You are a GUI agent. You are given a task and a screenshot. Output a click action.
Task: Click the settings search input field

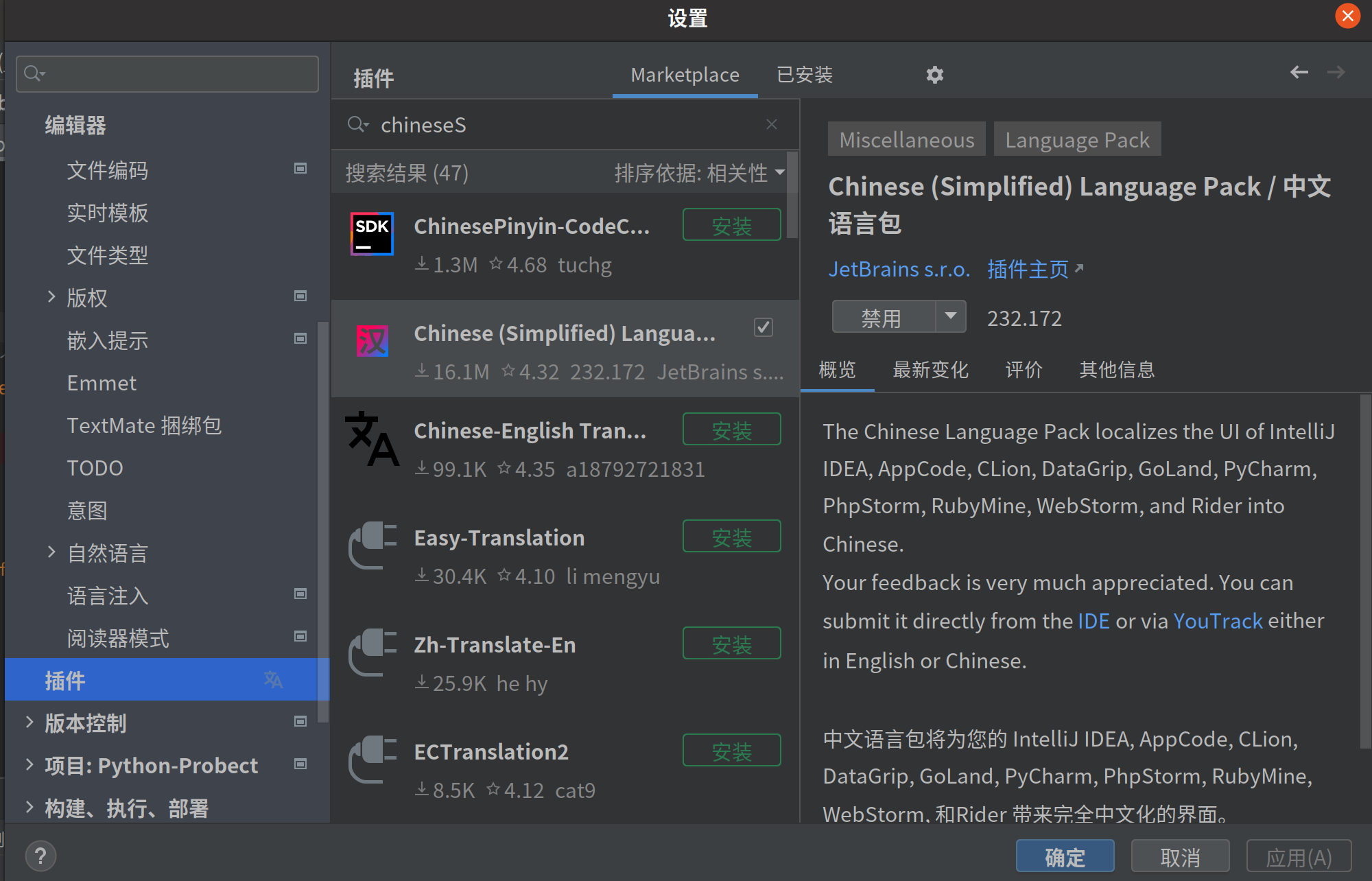(167, 73)
